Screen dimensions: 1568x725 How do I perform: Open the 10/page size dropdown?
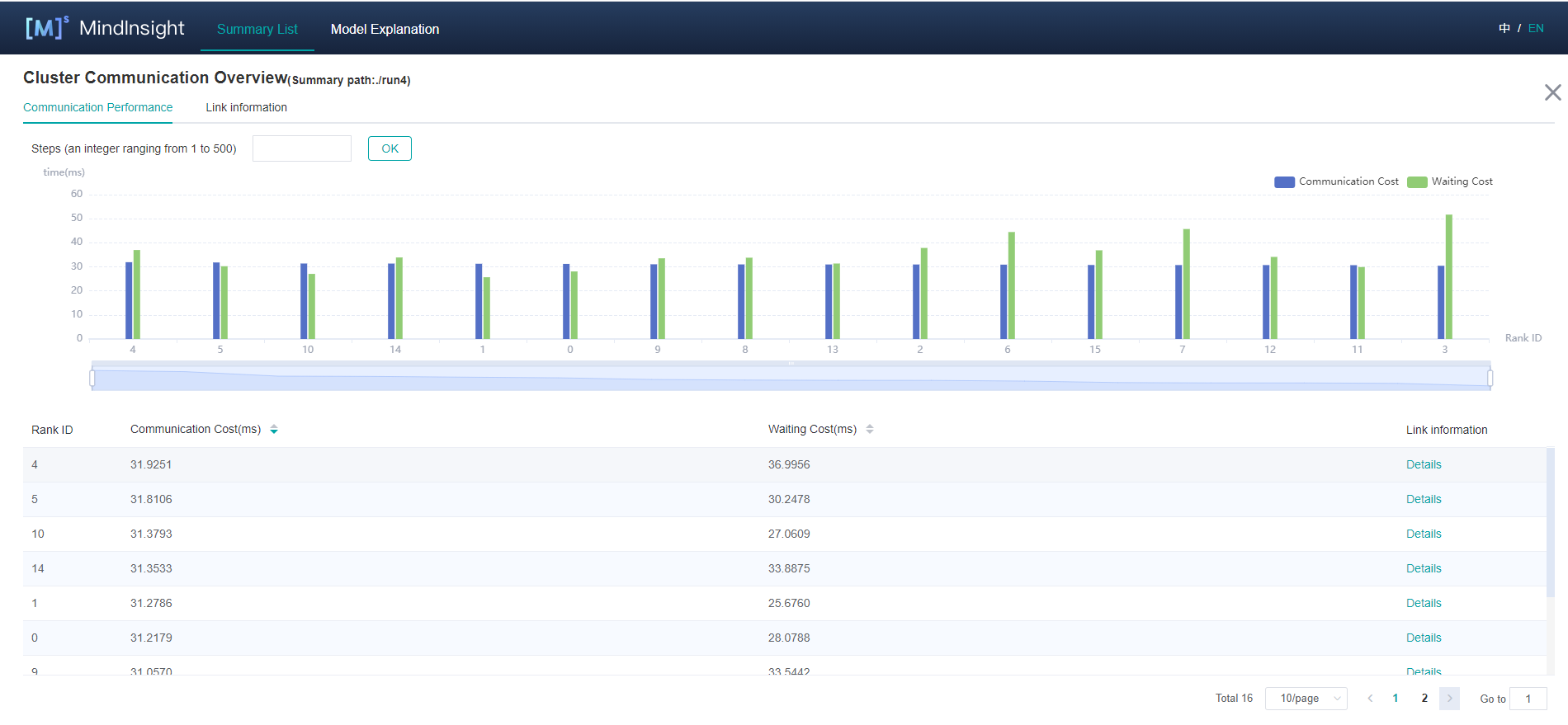(x=1306, y=699)
